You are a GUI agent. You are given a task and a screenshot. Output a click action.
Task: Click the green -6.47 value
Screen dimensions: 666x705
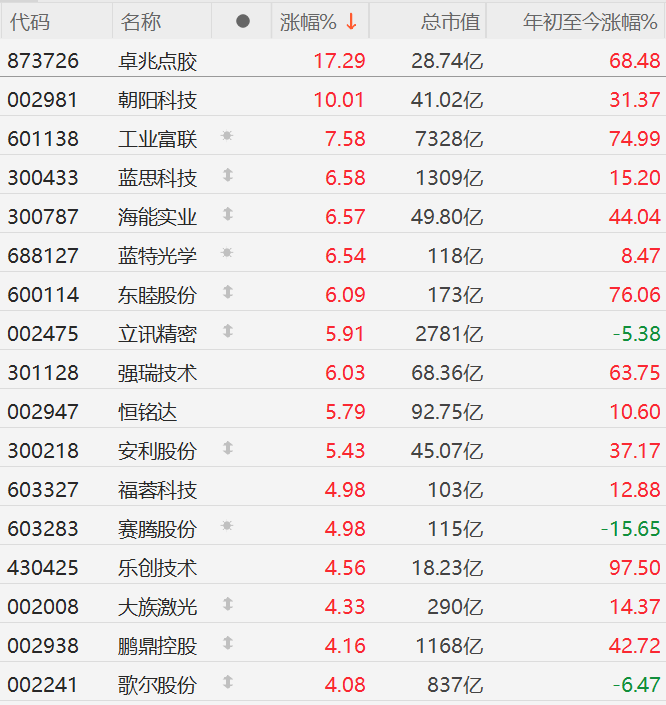pos(636,685)
